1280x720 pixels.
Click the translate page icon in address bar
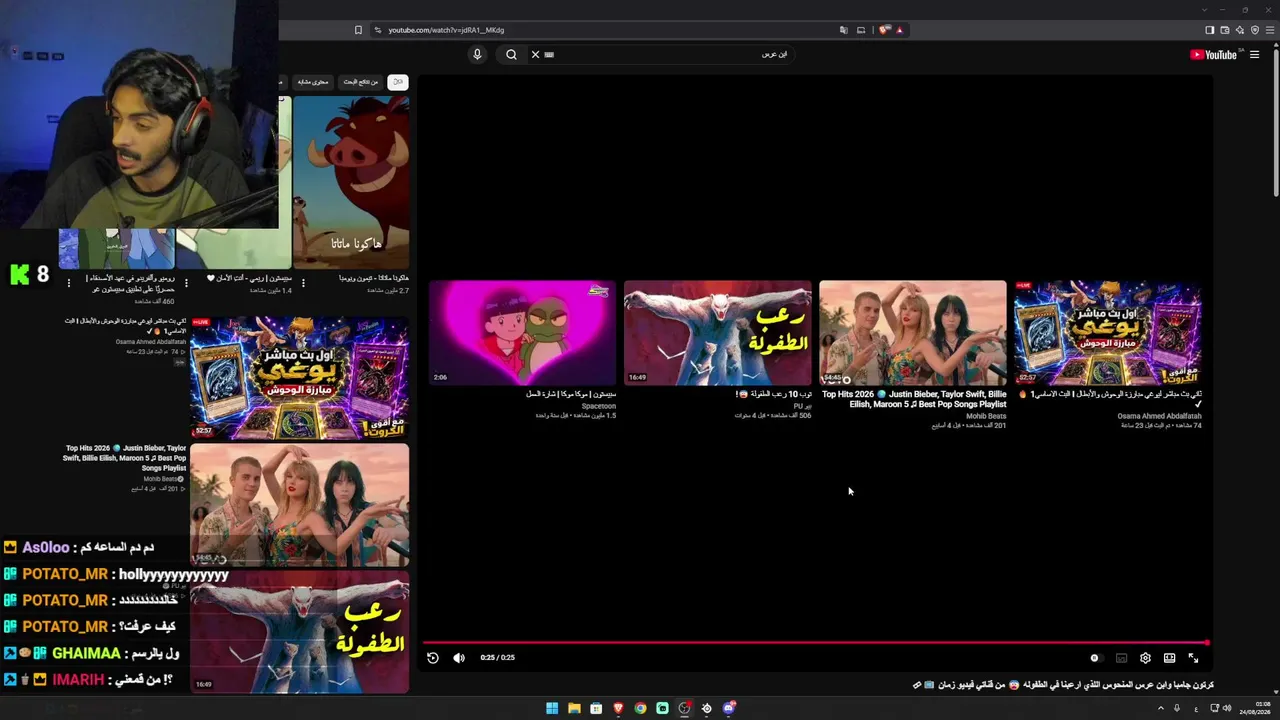844,30
